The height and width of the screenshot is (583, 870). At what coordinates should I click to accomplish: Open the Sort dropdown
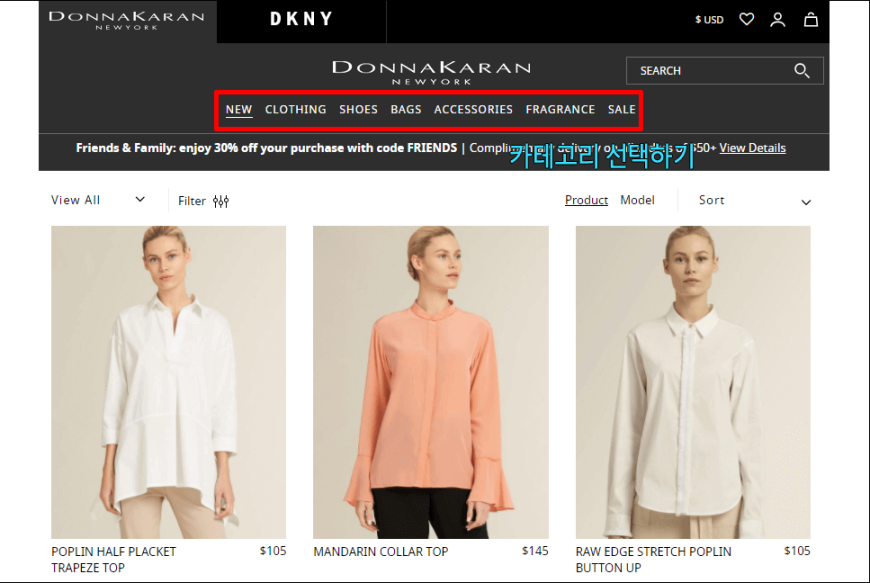pyautogui.click(x=755, y=200)
